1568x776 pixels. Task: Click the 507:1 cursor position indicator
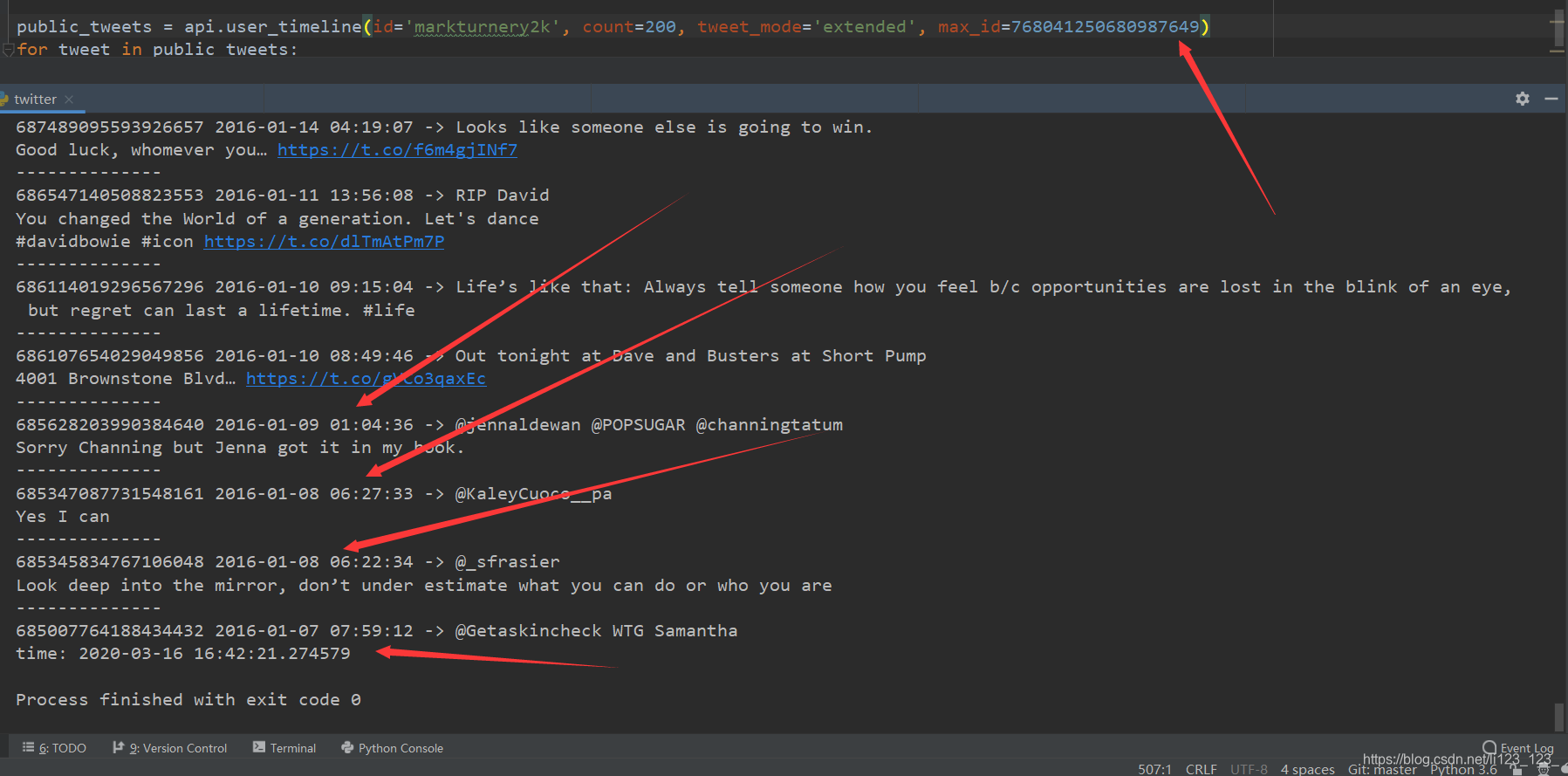point(1154,769)
